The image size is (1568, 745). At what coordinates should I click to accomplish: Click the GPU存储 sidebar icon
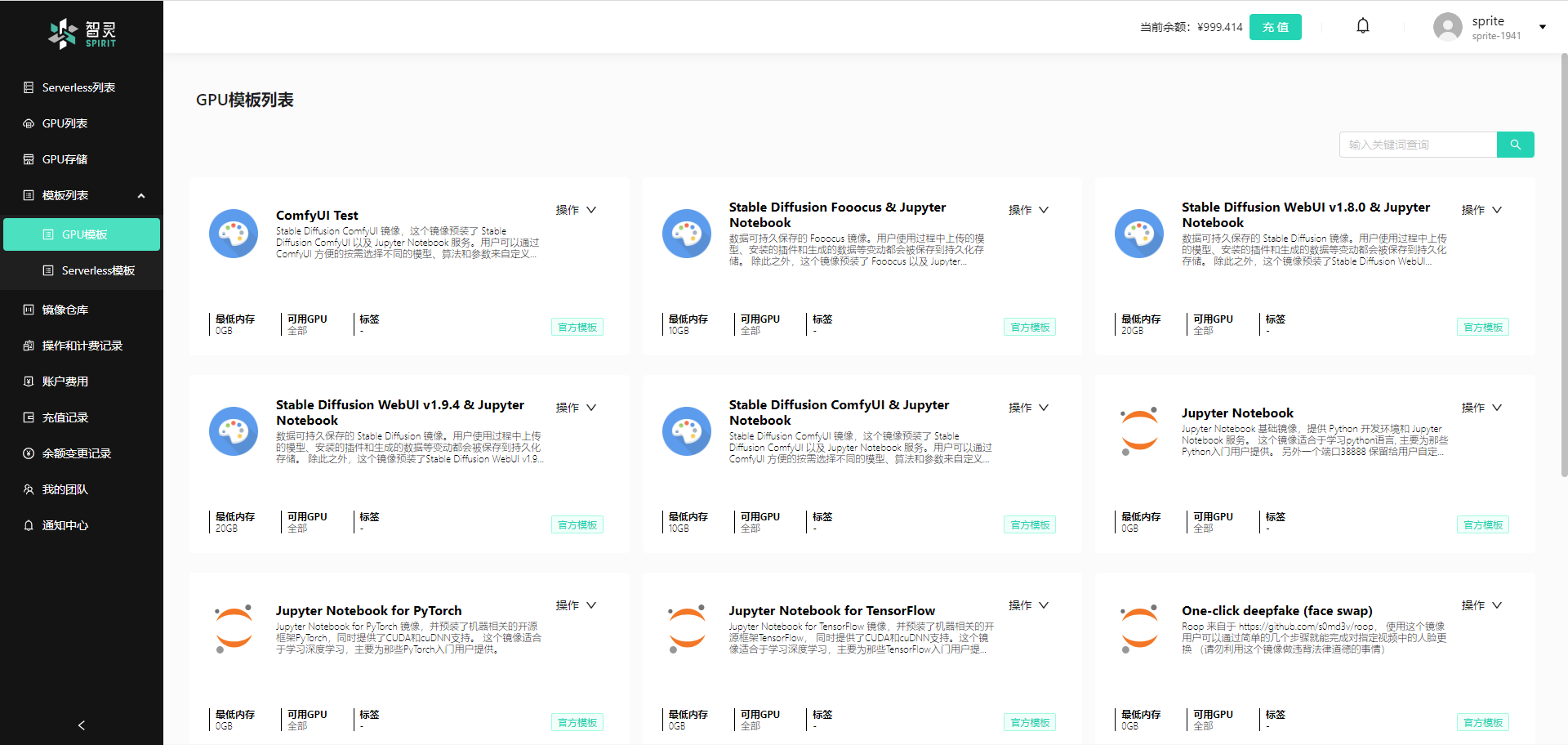(29, 159)
